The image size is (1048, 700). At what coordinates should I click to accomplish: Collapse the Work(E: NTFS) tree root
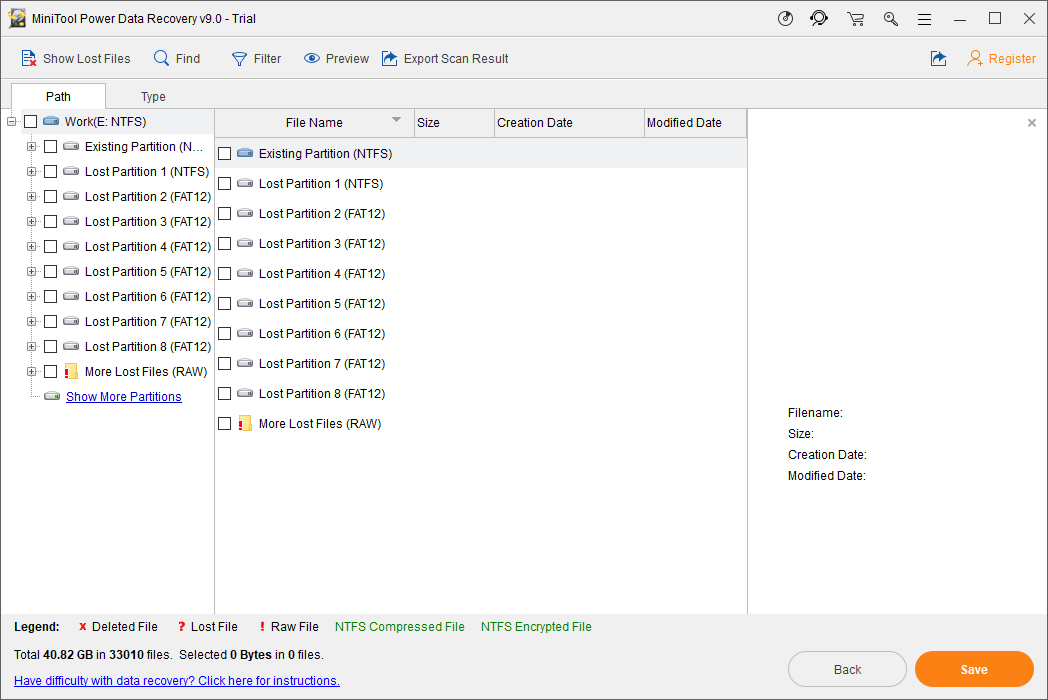pyautogui.click(x=12, y=122)
